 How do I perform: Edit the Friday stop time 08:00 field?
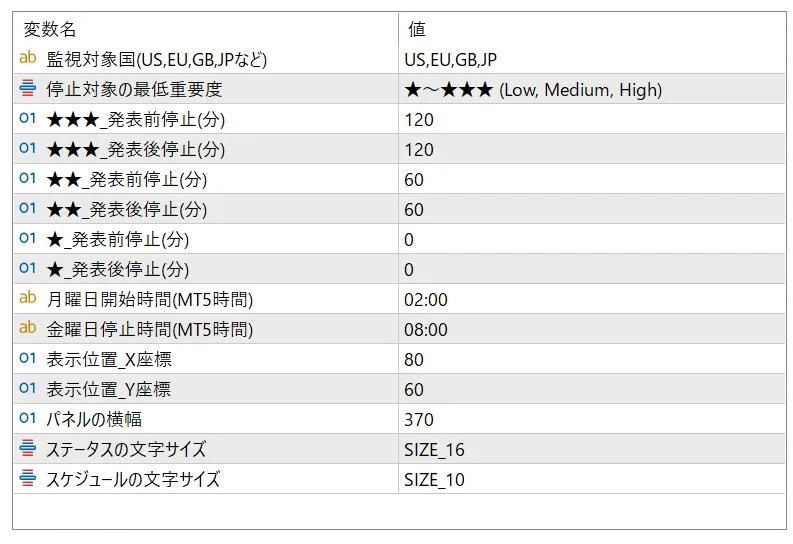pos(590,330)
